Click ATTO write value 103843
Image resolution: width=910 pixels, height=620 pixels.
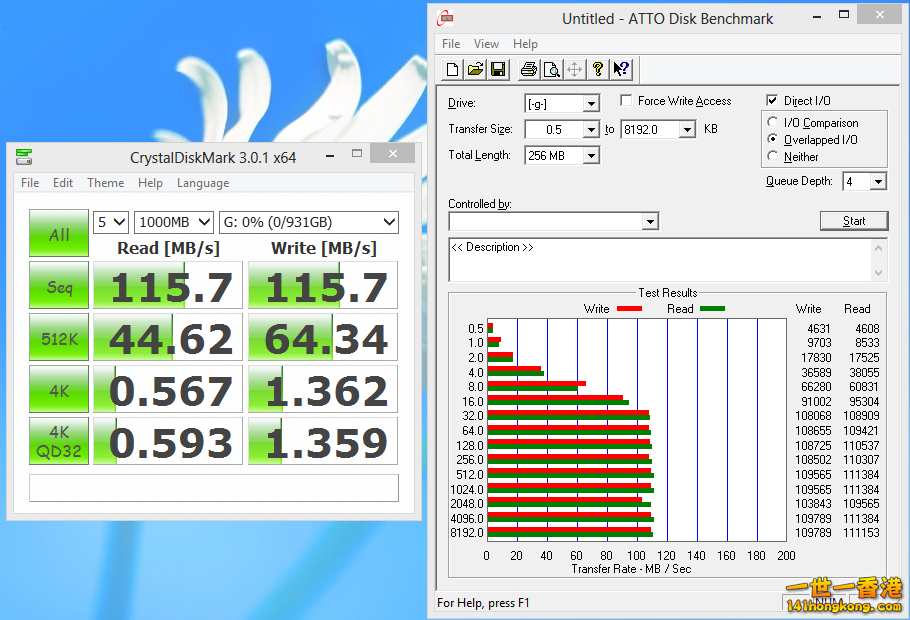[813, 504]
